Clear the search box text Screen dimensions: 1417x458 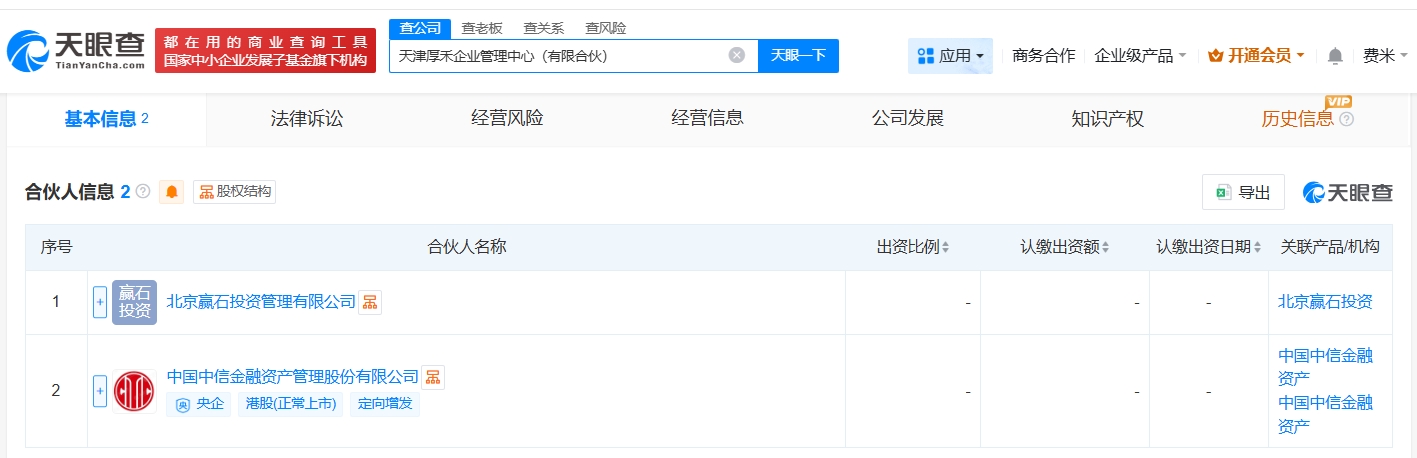(x=737, y=56)
